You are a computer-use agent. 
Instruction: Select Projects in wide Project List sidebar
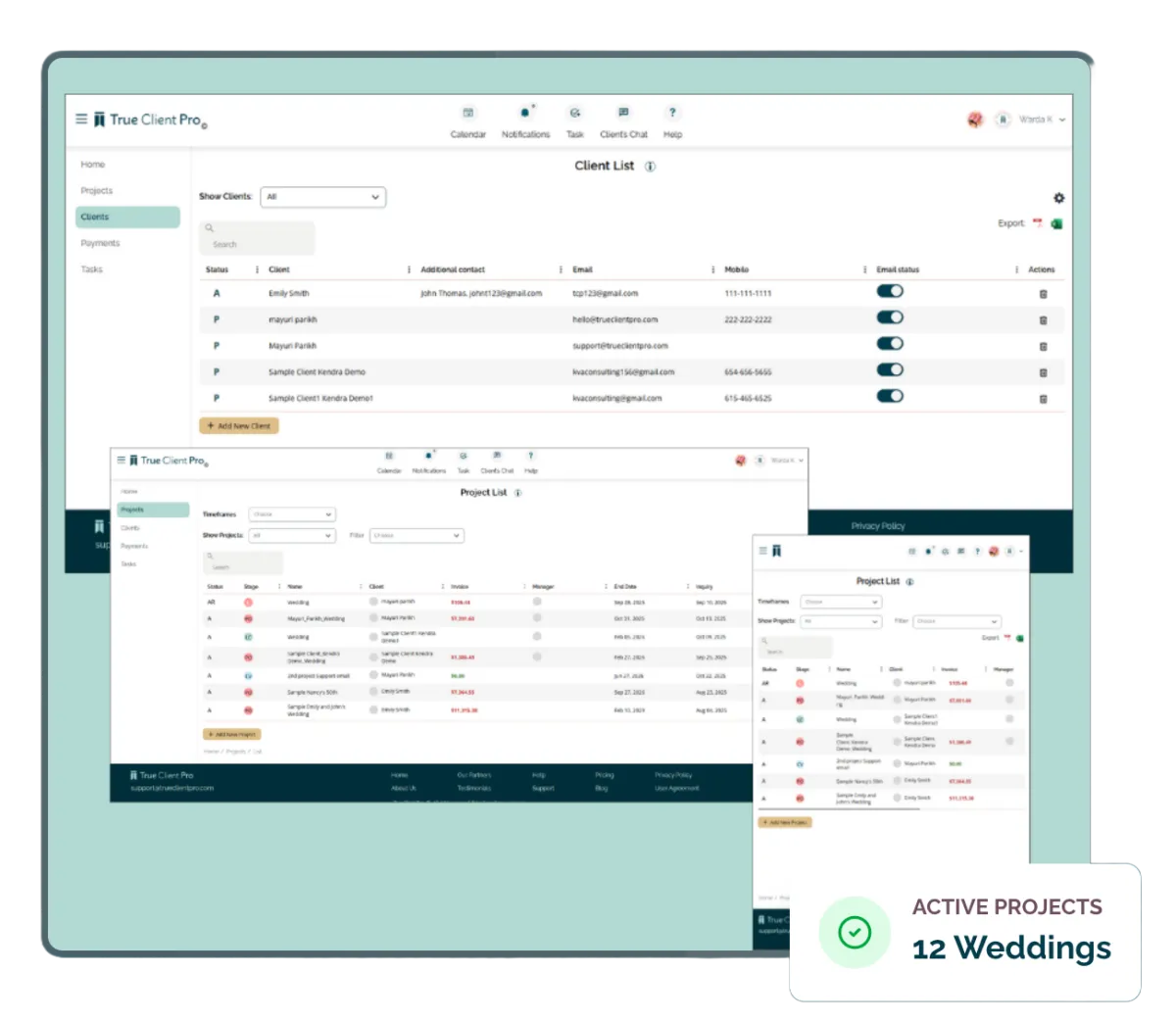[153, 510]
